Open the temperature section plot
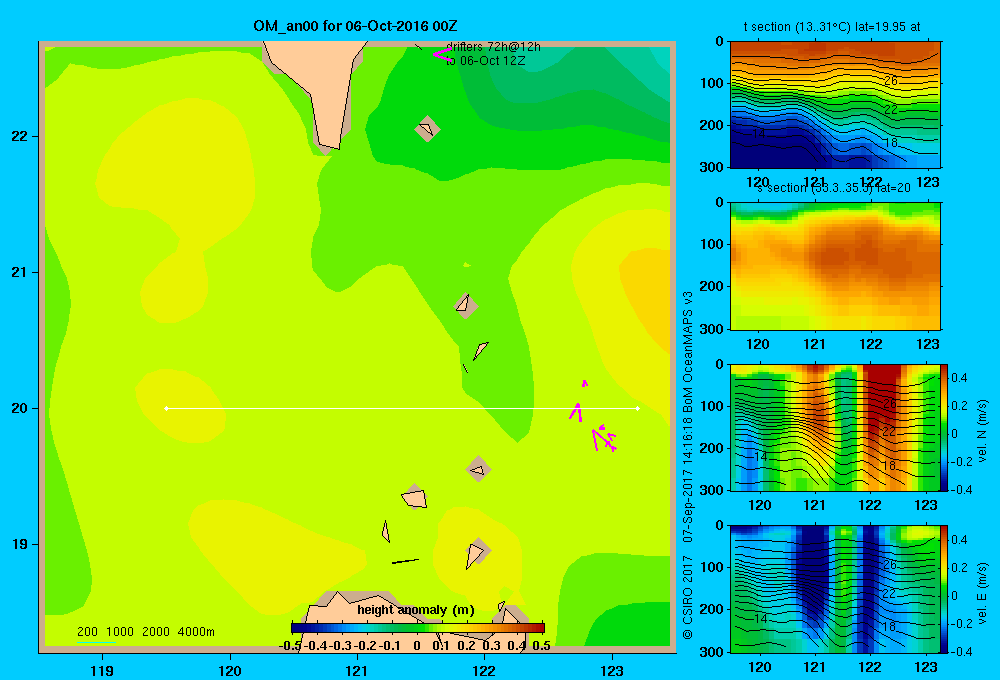The width and height of the screenshot is (1000, 680). [835, 105]
